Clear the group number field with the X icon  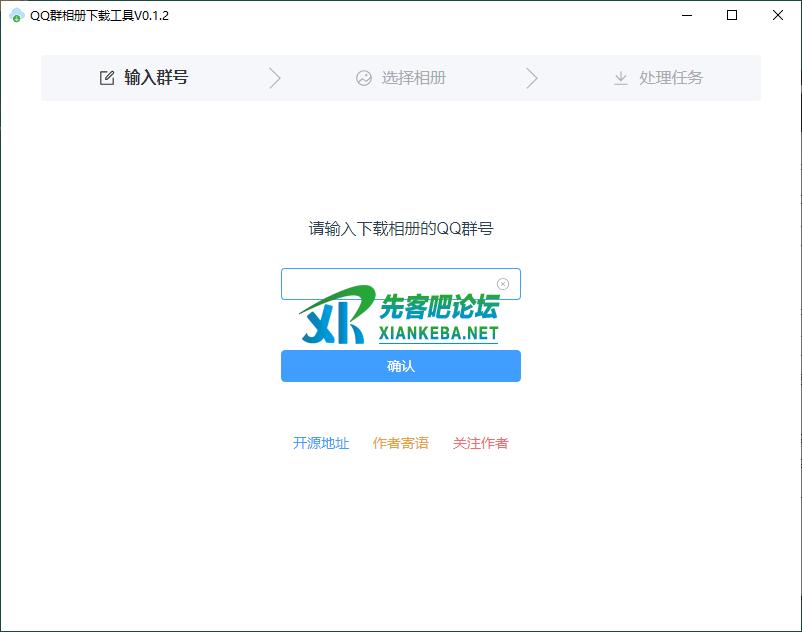click(x=503, y=284)
